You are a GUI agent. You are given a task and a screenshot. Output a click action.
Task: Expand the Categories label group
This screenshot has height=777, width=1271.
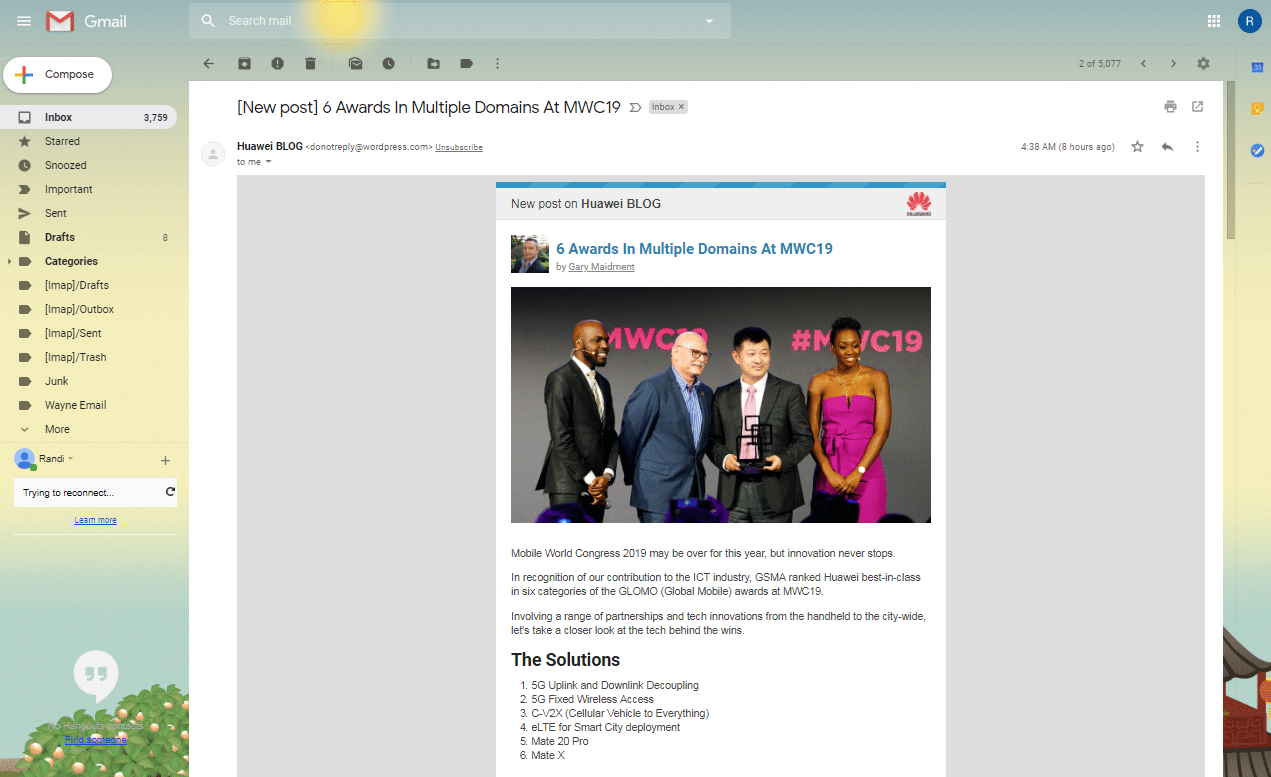tap(10, 261)
